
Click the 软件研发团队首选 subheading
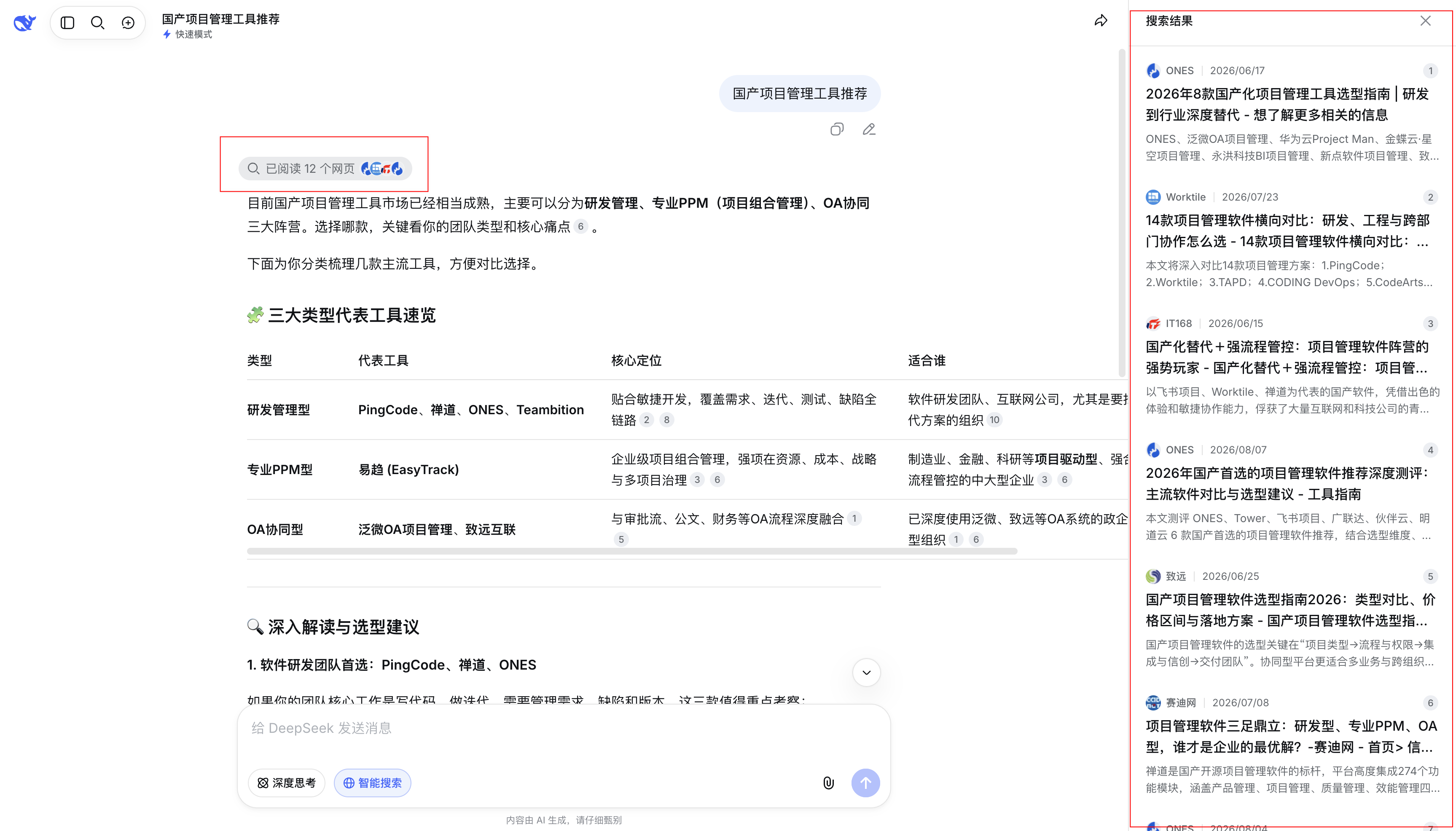coord(392,665)
